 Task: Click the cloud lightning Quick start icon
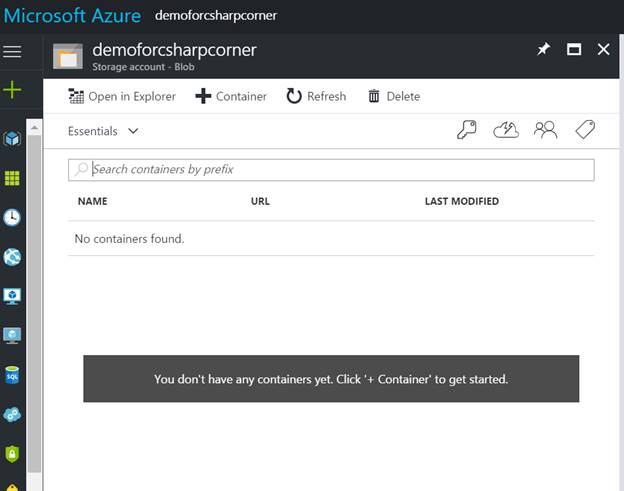click(x=506, y=130)
